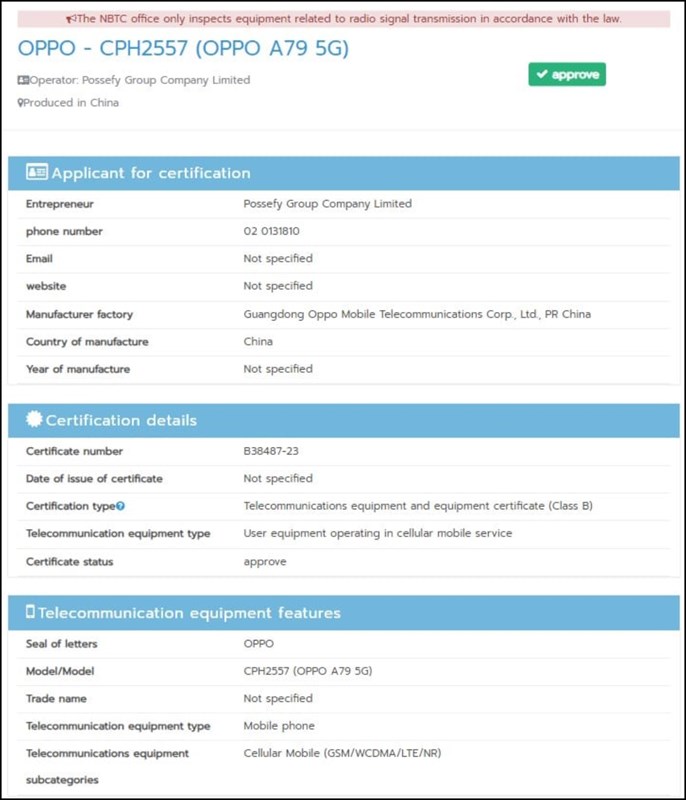Click the certificate number B38487-23
Screen dimensions: 686x800
coord(271,451)
